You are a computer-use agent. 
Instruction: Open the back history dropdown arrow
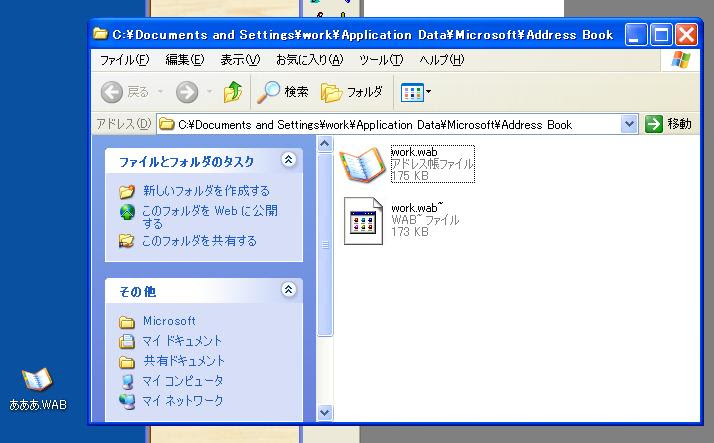point(160,92)
